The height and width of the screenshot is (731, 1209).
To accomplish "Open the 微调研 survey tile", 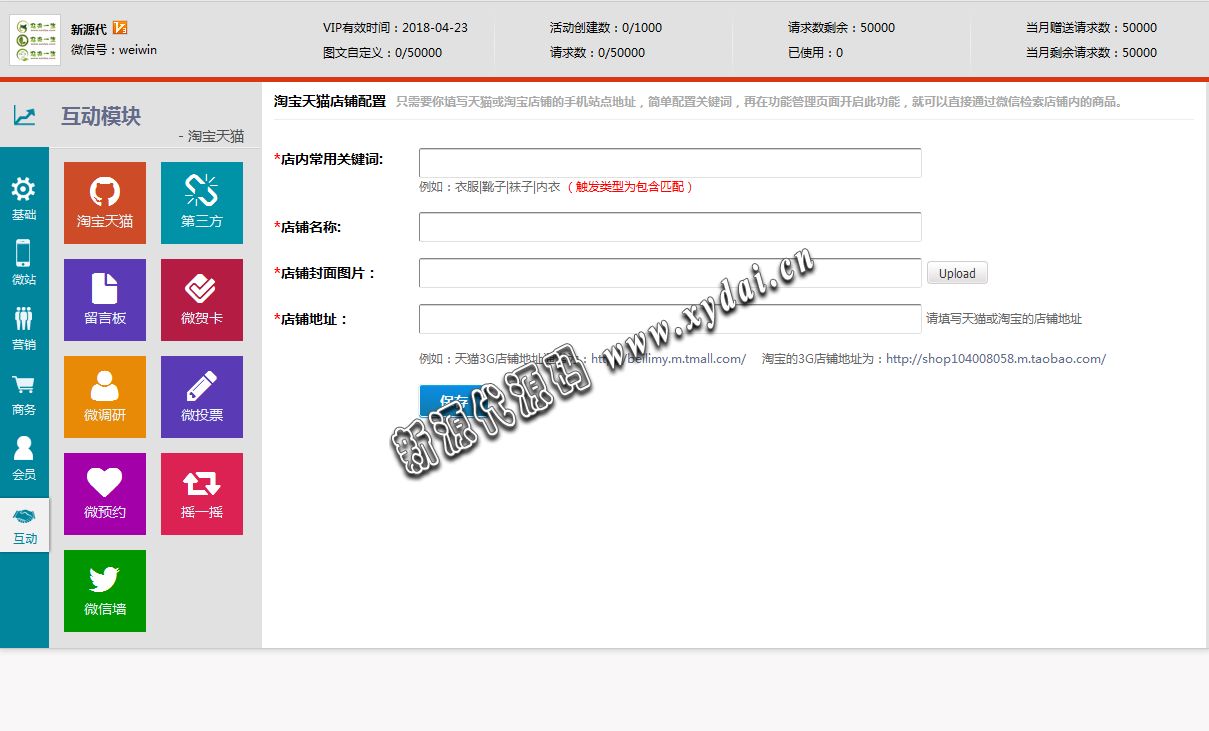I will [105, 397].
